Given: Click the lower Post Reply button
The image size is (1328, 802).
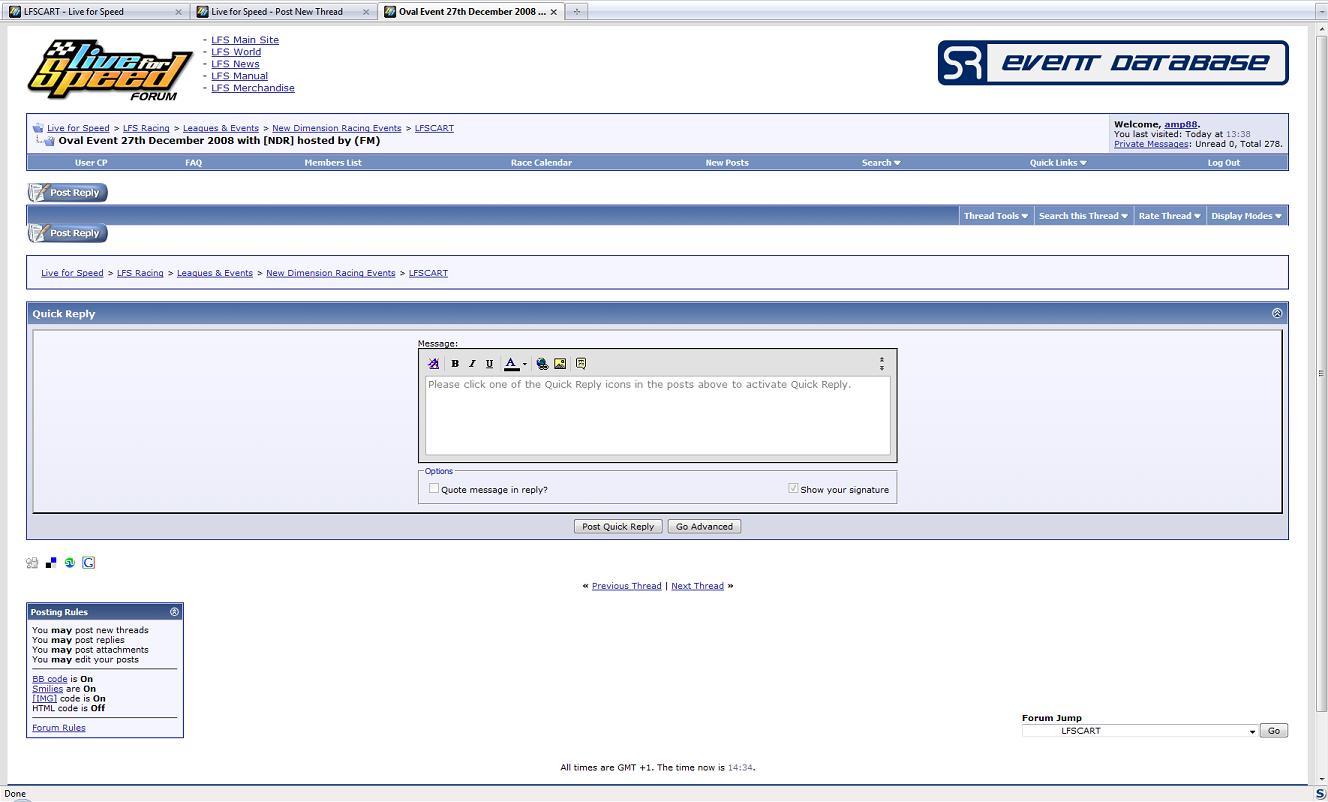Looking at the screenshot, I should 67,233.
